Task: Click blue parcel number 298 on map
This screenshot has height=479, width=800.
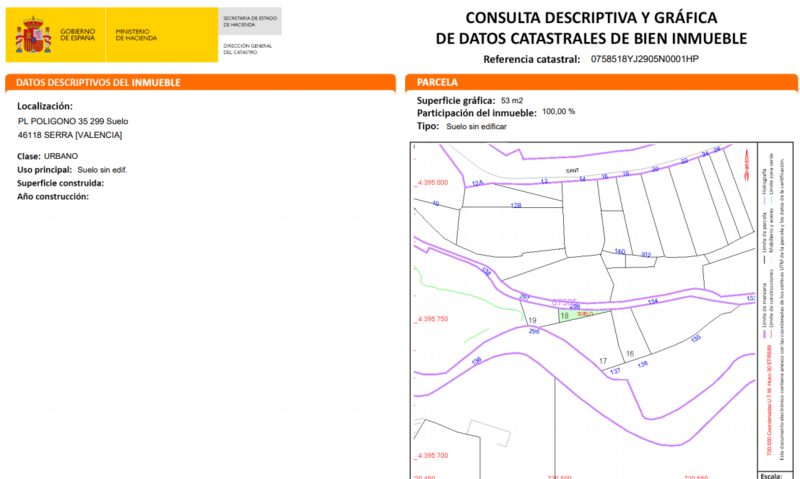Action: [534, 332]
